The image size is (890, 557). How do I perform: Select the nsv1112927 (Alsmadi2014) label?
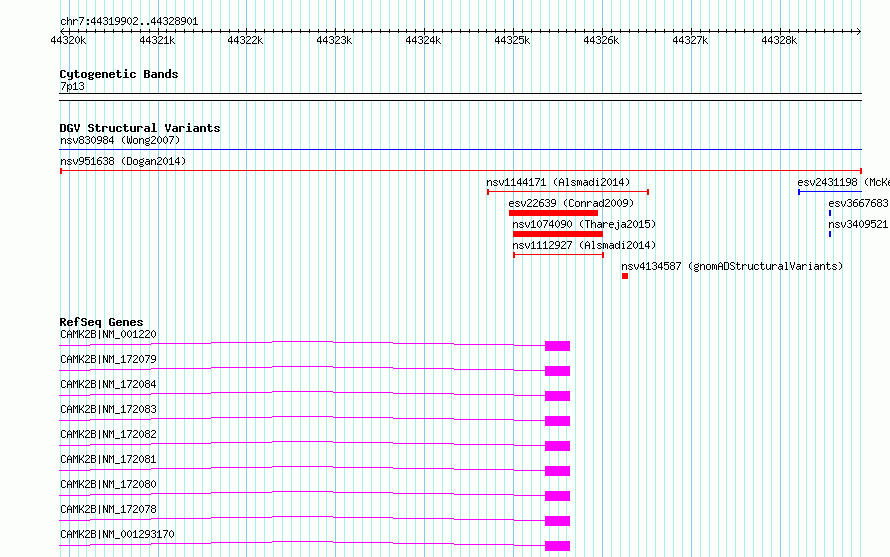click(x=584, y=245)
